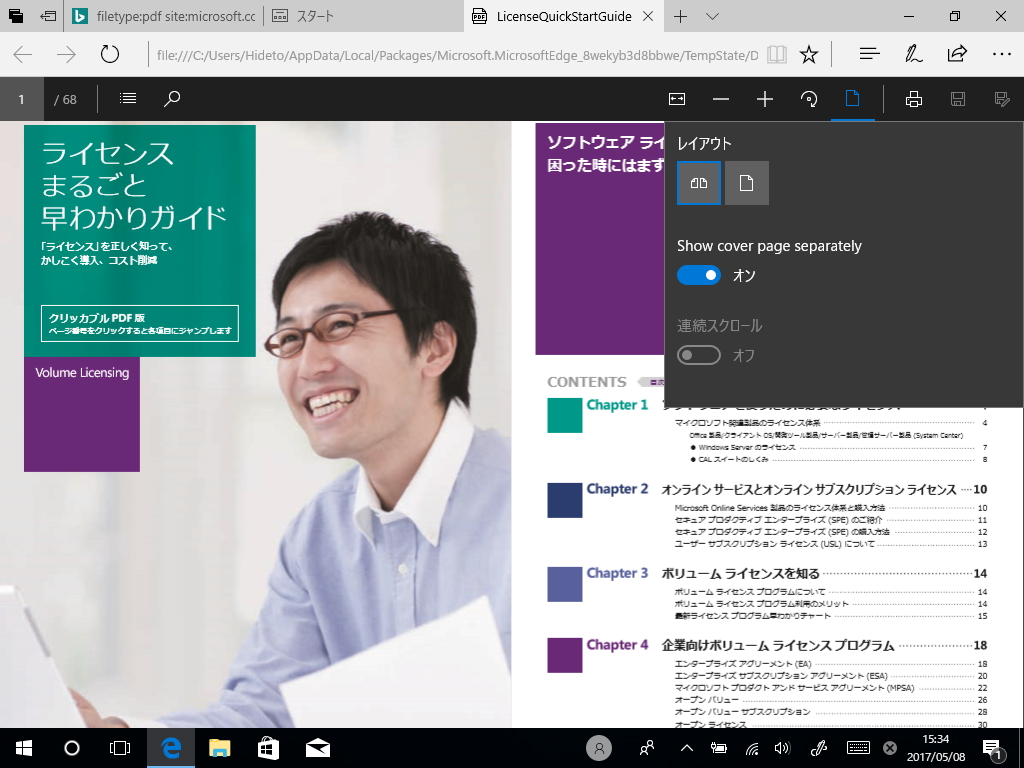Share the current page
This screenshot has height=768, width=1024.
957,54
